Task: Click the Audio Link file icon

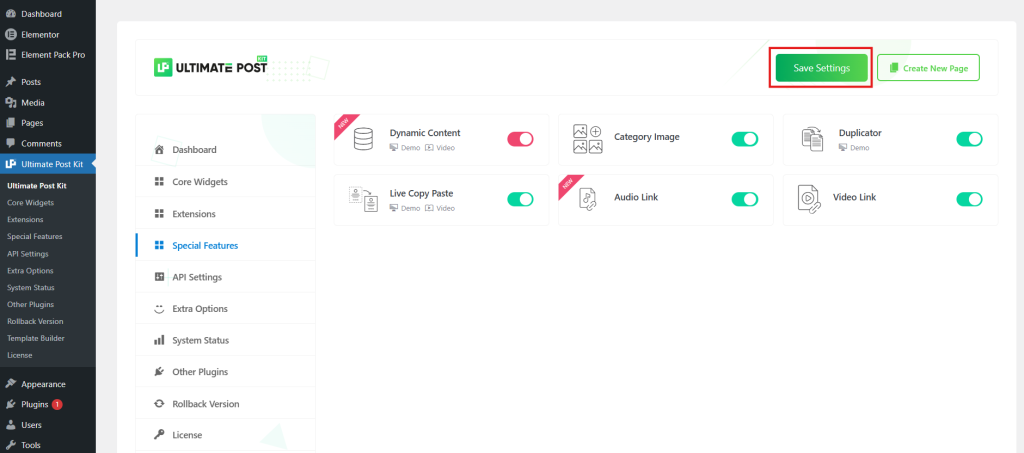Action: point(588,199)
